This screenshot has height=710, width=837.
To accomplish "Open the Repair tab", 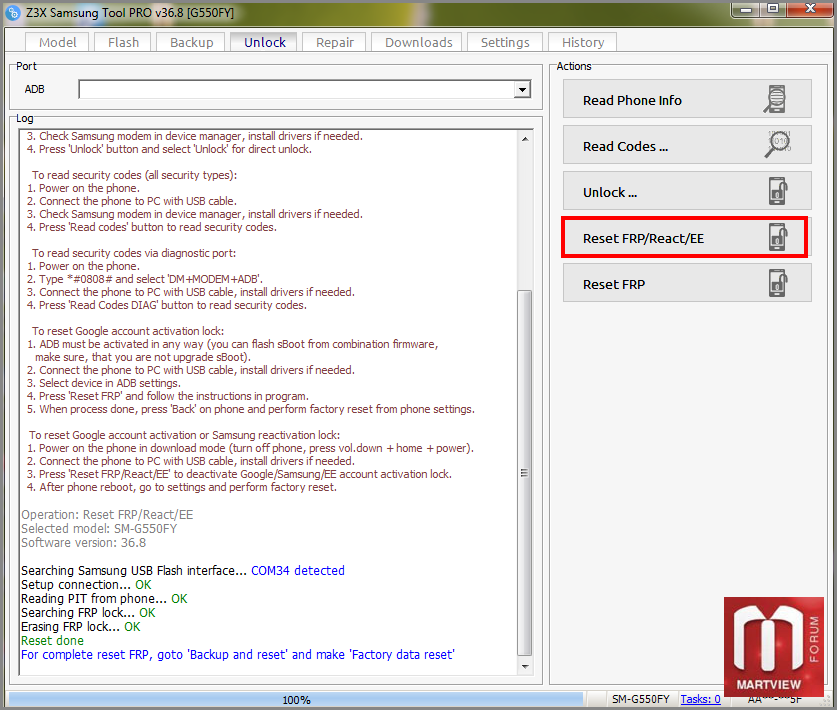I will tap(334, 42).
